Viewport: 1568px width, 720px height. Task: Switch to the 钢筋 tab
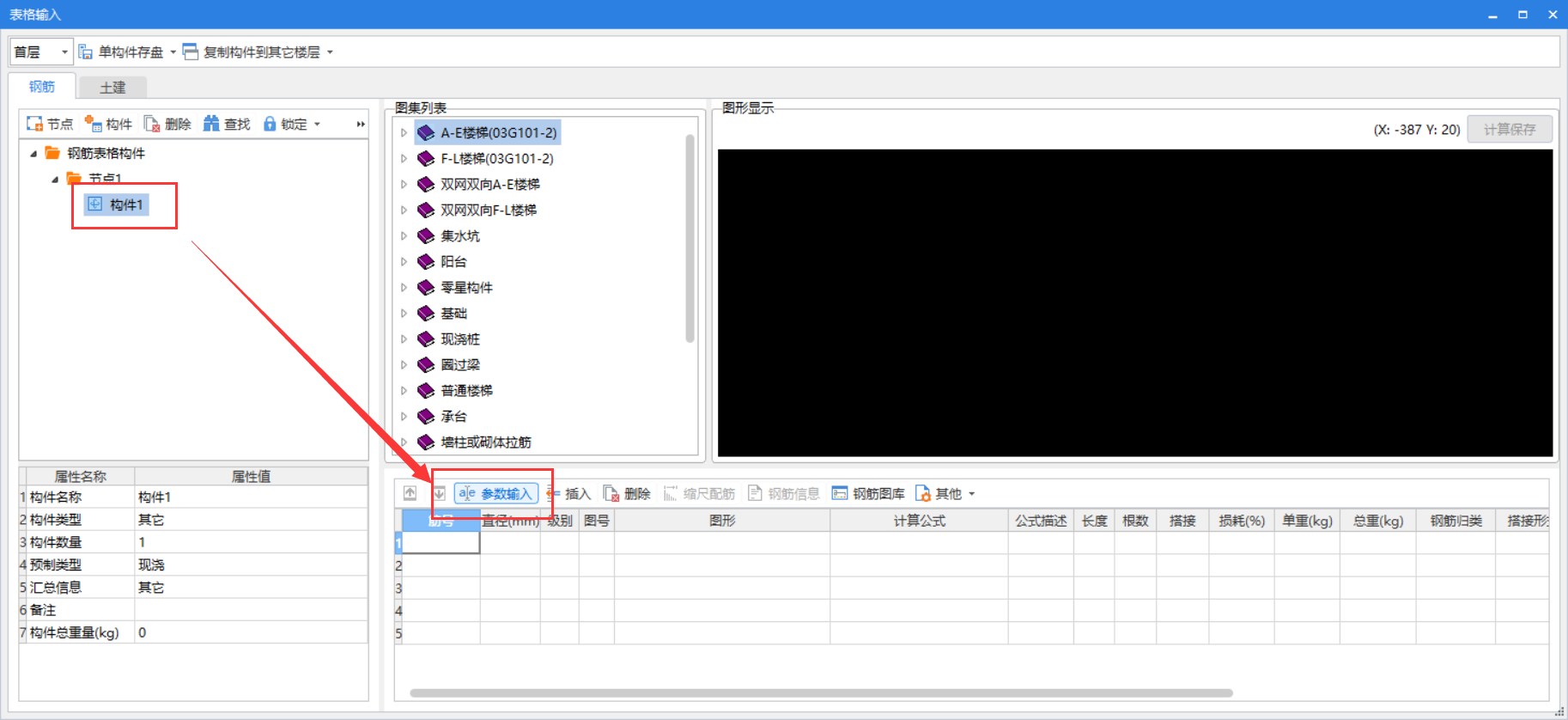click(42, 87)
